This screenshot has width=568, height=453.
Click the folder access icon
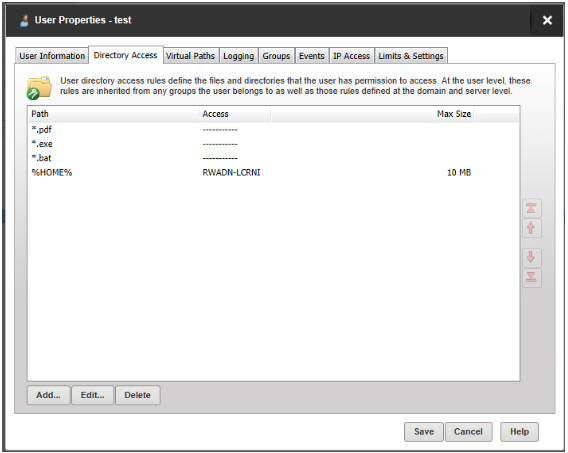tap(39, 87)
